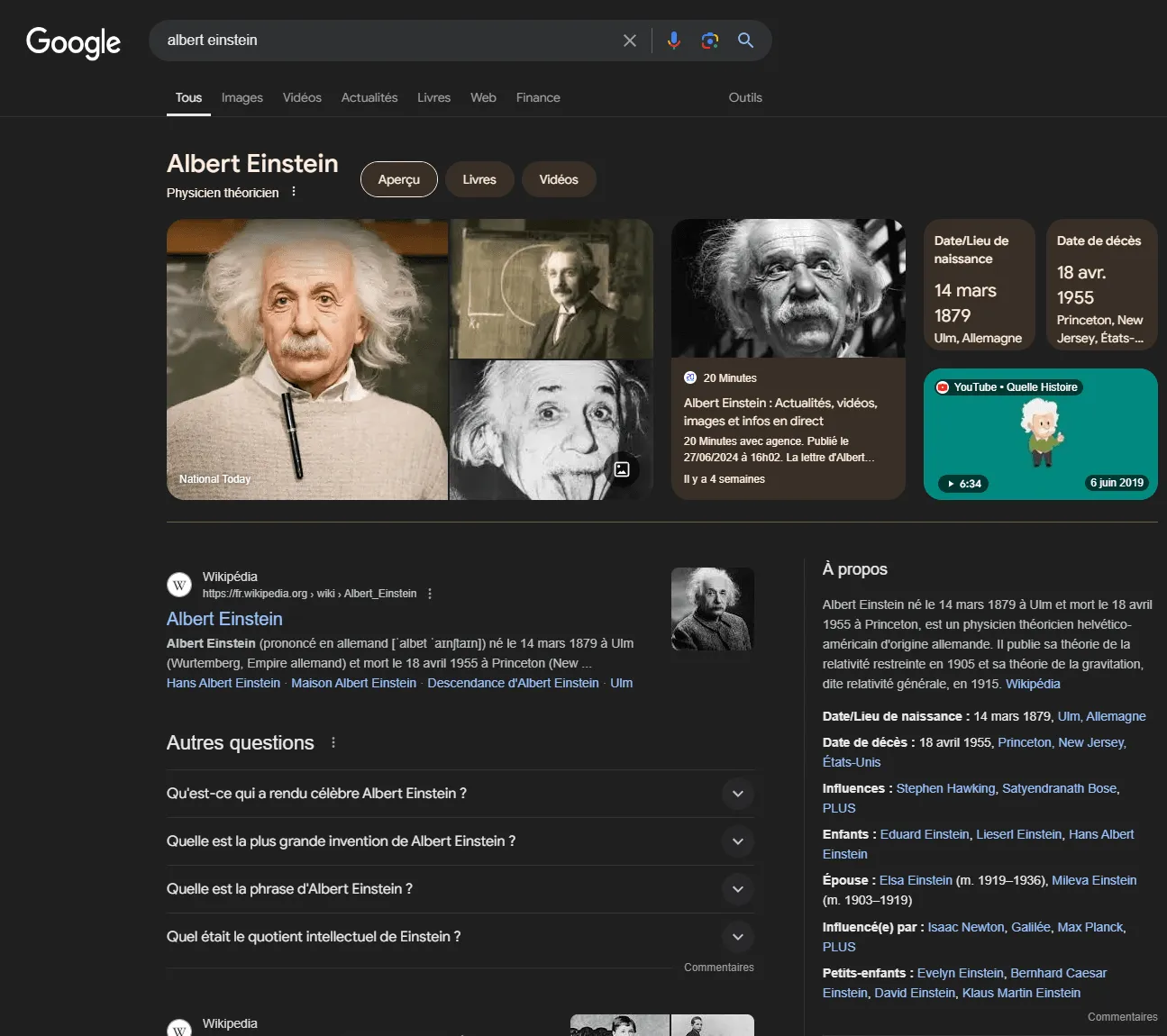Click the Isaac Newton link

pyautogui.click(x=966, y=927)
